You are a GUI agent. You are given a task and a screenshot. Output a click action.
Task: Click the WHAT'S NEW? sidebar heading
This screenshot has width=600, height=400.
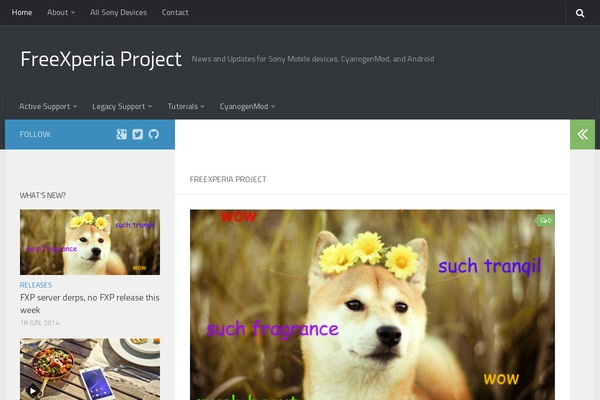[43, 196]
